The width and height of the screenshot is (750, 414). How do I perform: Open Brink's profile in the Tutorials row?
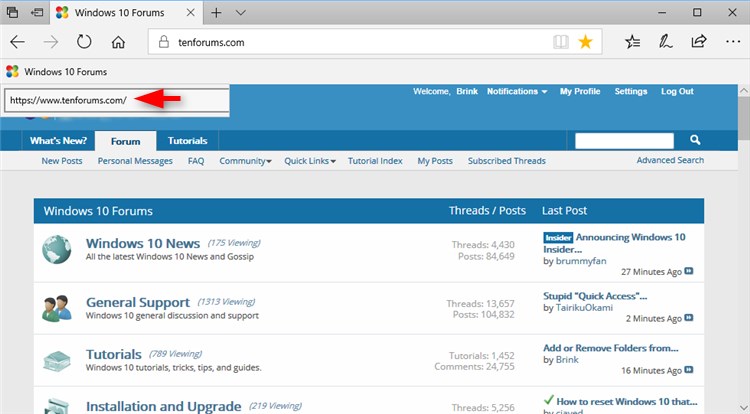click(x=567, y=360)
